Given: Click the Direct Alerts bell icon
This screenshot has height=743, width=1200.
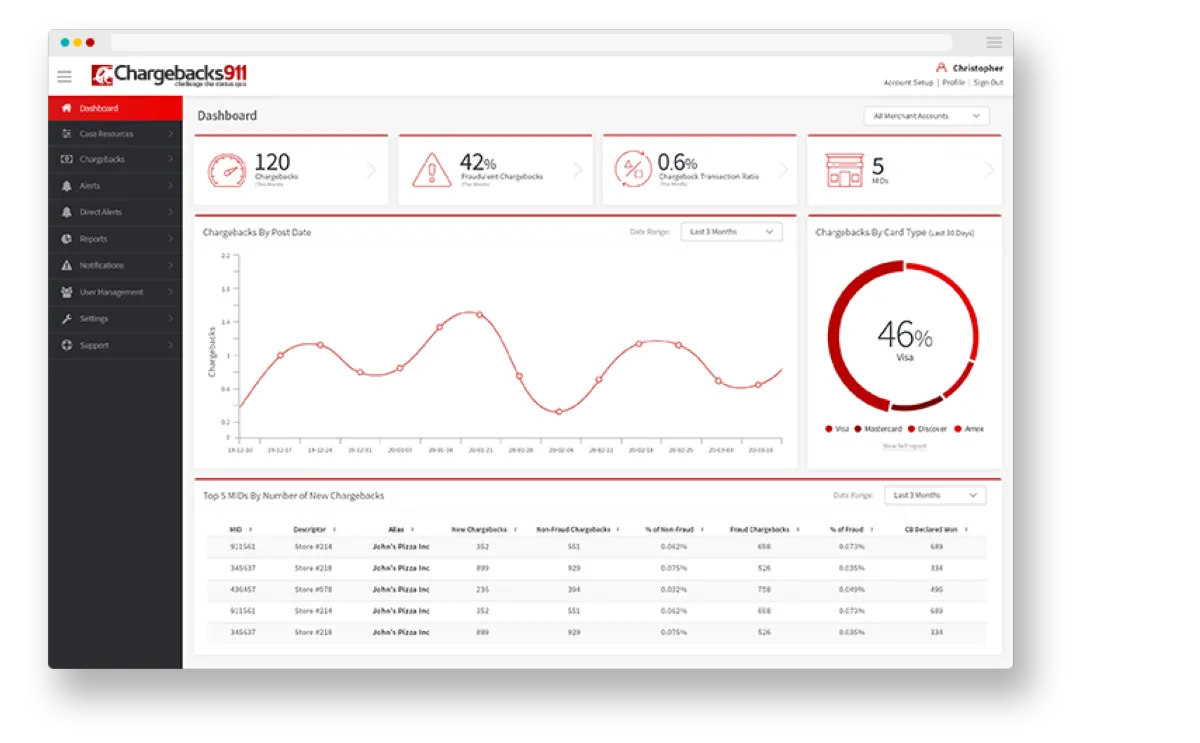Looking at the screenshot, I should (67, 212).
